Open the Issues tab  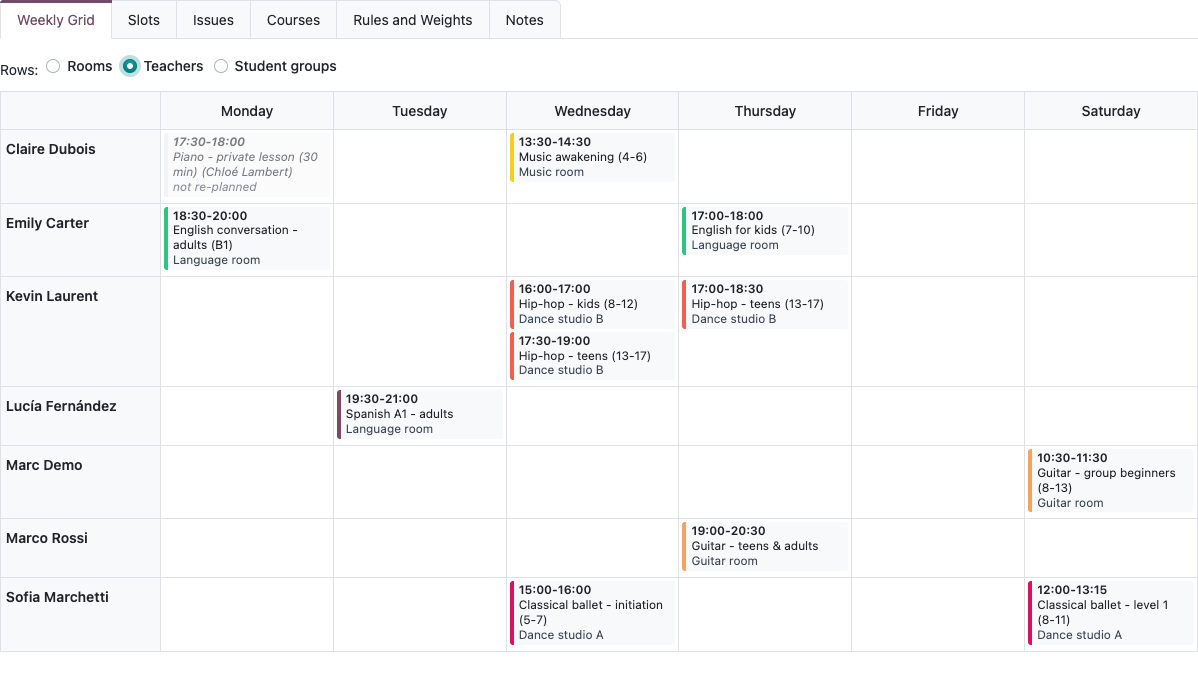coord(213,20)
